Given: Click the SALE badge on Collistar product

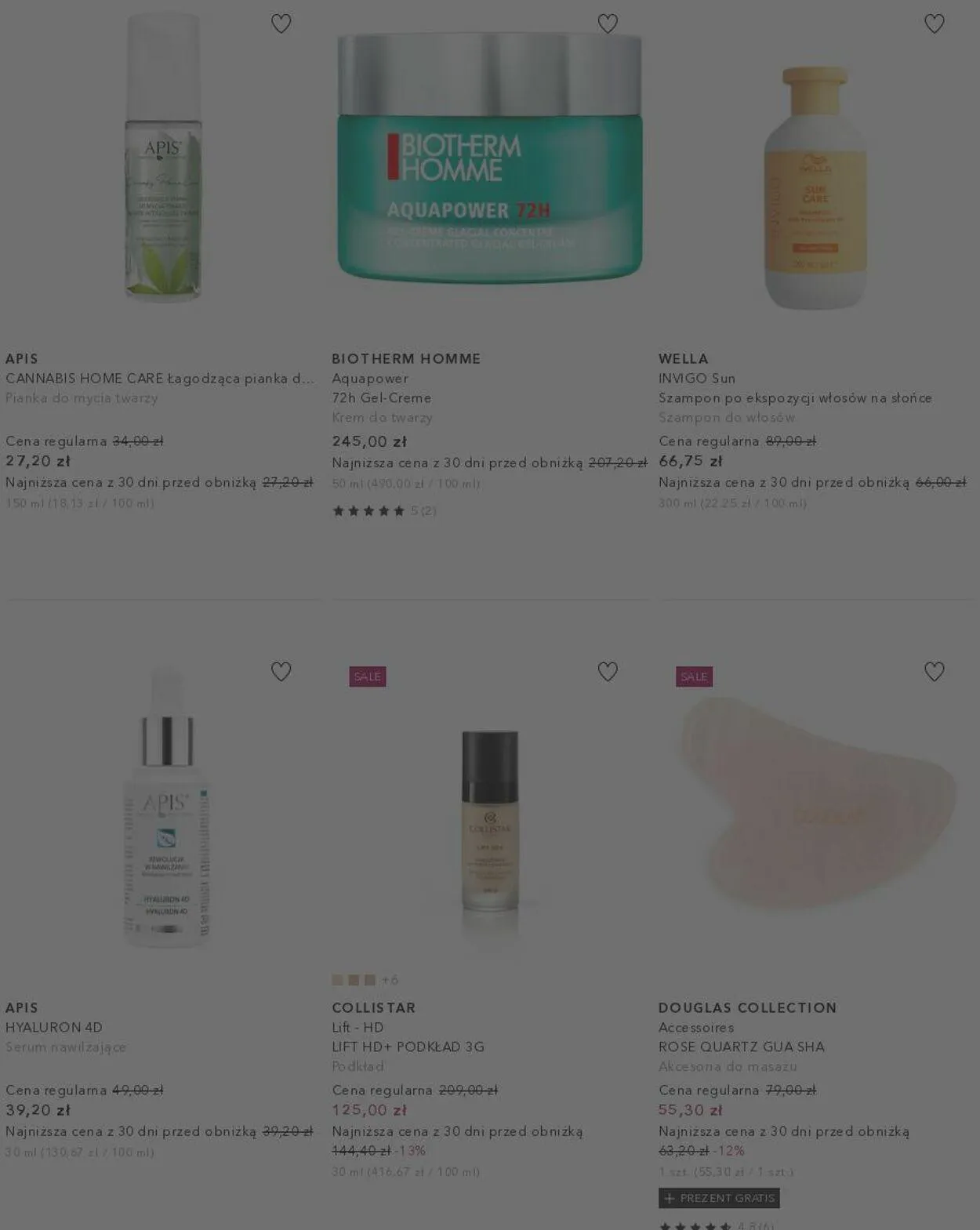Looking at the screenshot, I should pos(368,677).
